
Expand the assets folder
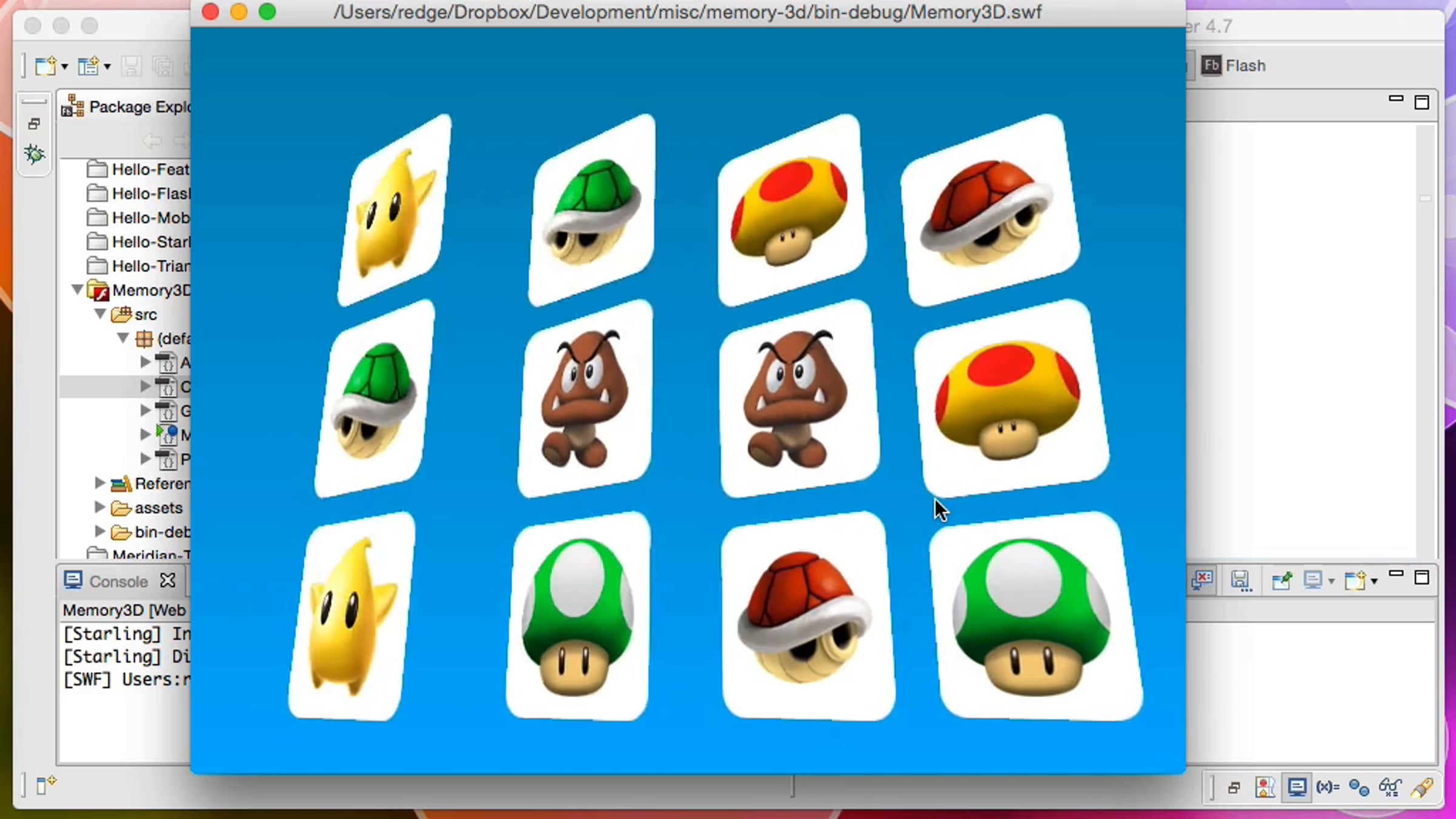click(x=100, y=507)
